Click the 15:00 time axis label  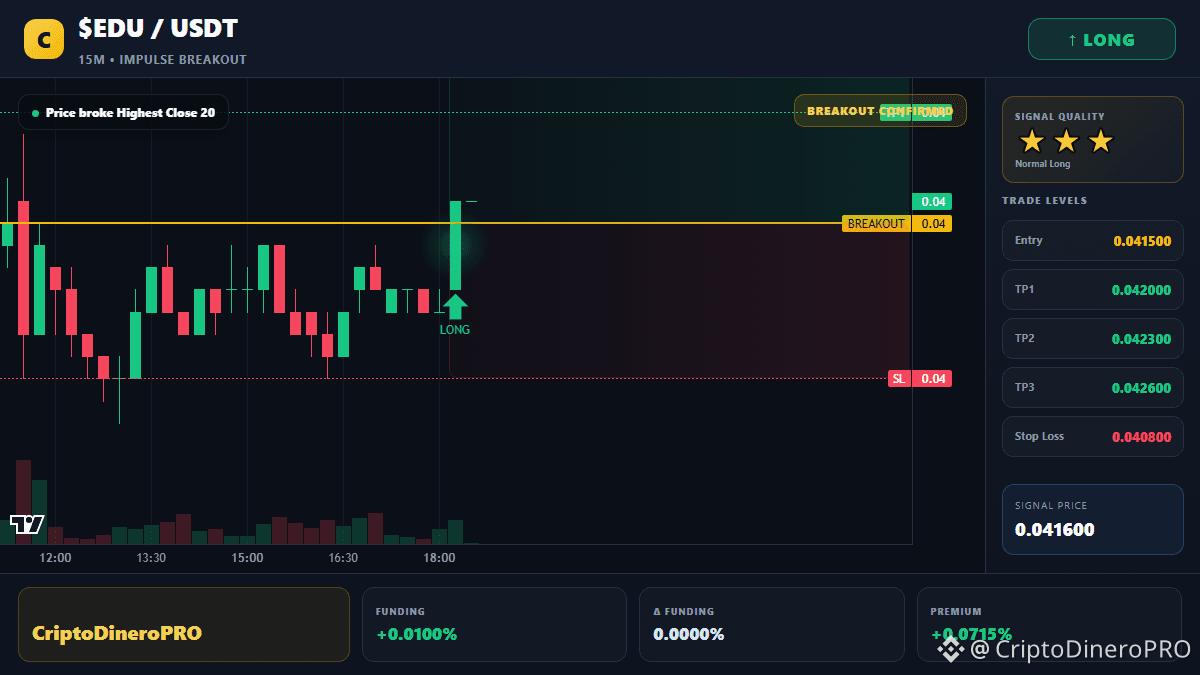pos(247,558)
